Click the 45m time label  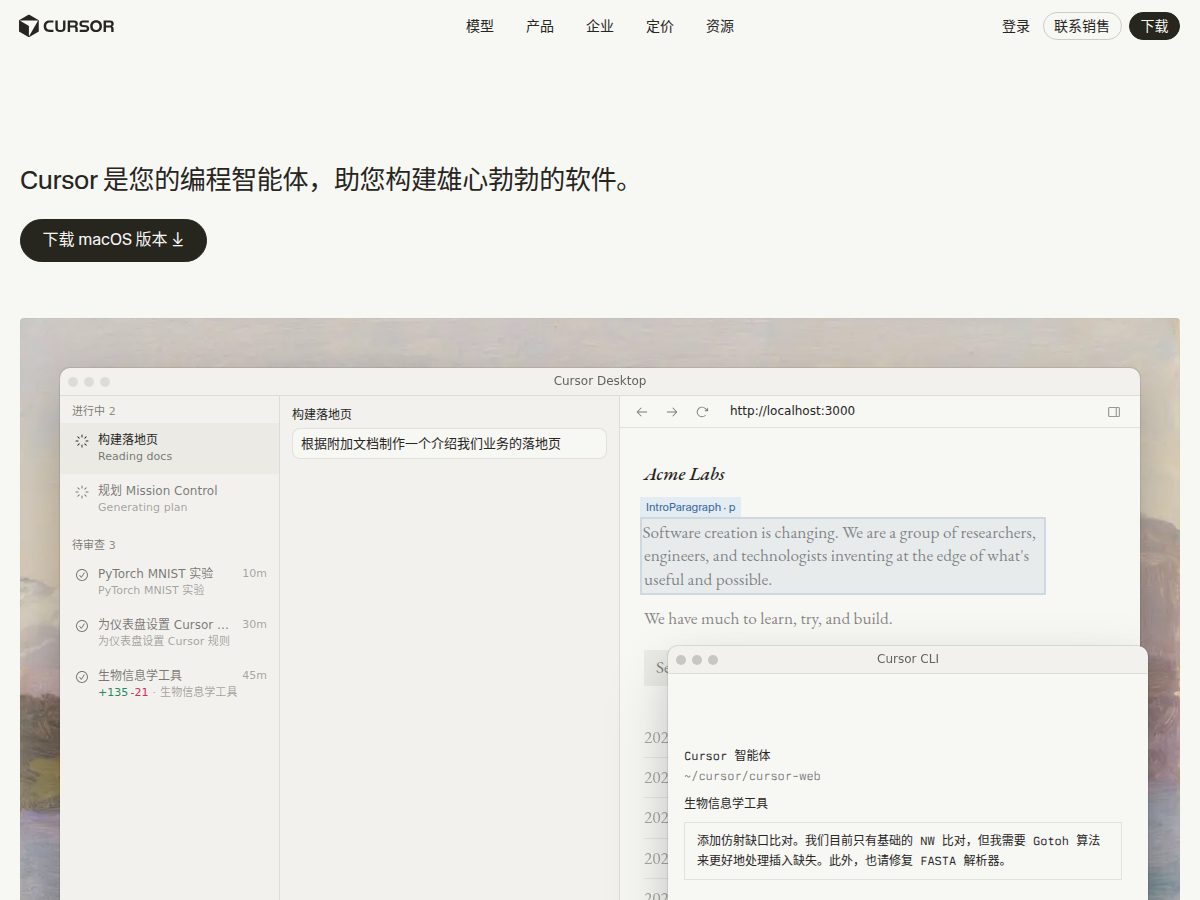pos(254,675)
